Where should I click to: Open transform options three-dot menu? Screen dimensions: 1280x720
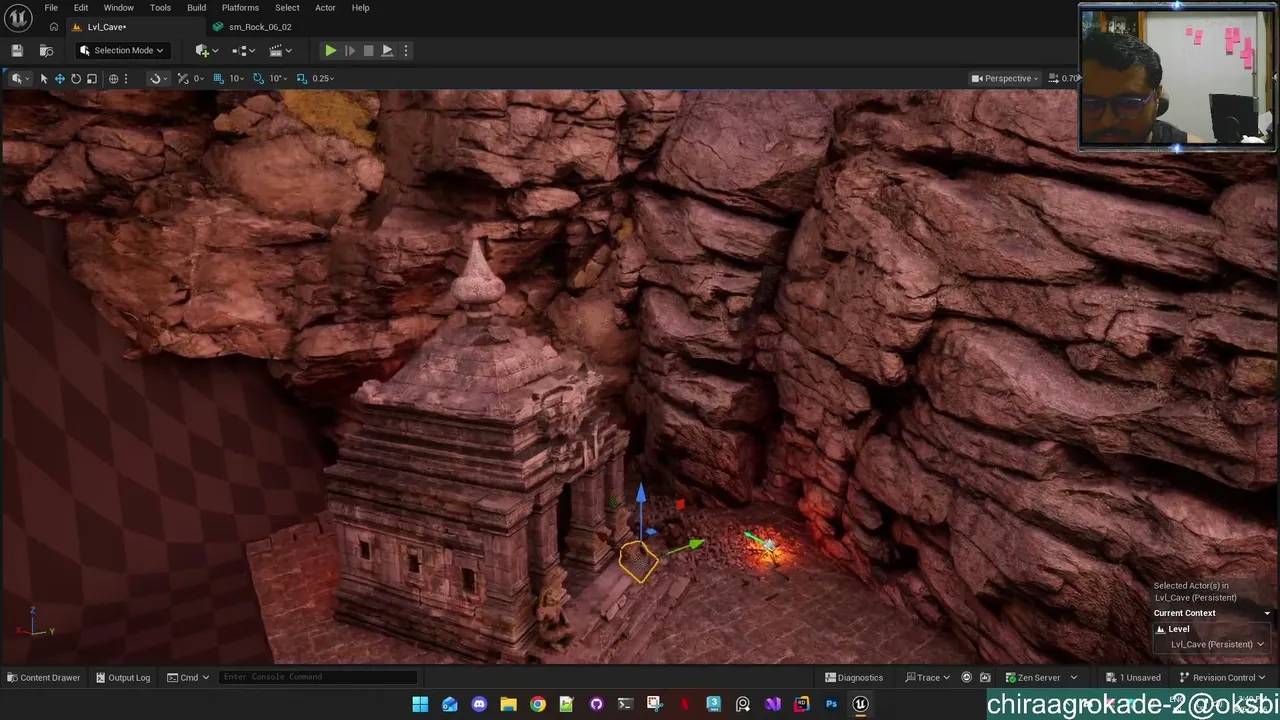click(125, 78)
